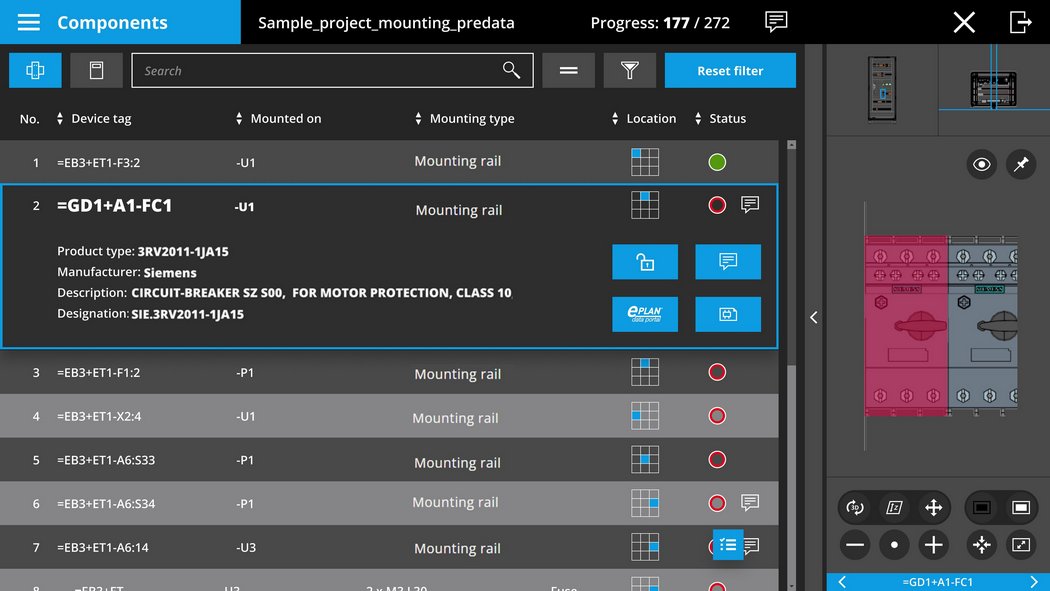
Task: Toggle the status circle of =GD1+A1-FC1
Action: [x=717, y=205]
